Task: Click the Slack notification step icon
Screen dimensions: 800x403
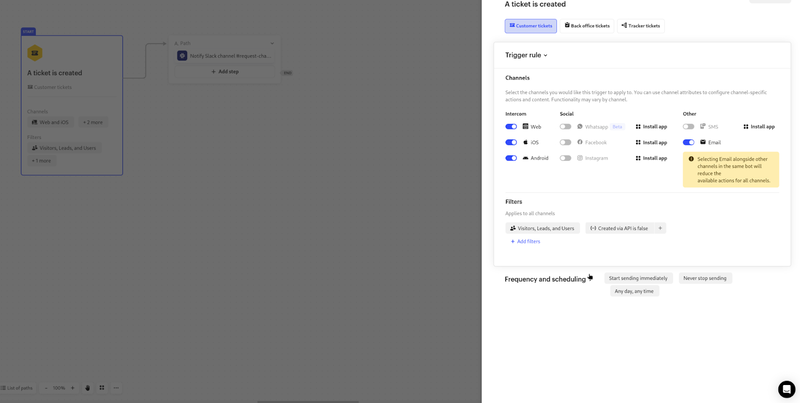Action: click(x=182, y=56)
